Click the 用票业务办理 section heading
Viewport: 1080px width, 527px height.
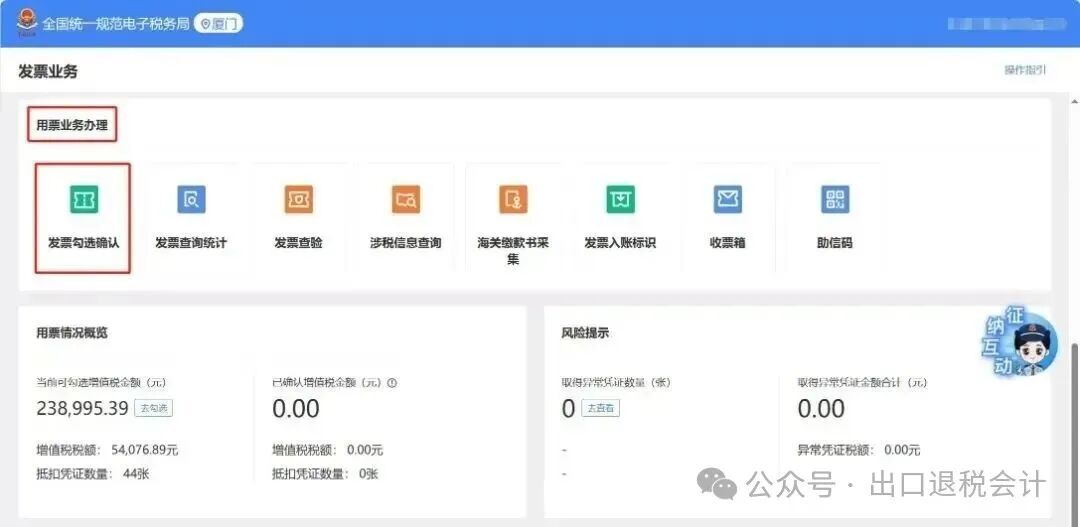[x=71, y=126]
